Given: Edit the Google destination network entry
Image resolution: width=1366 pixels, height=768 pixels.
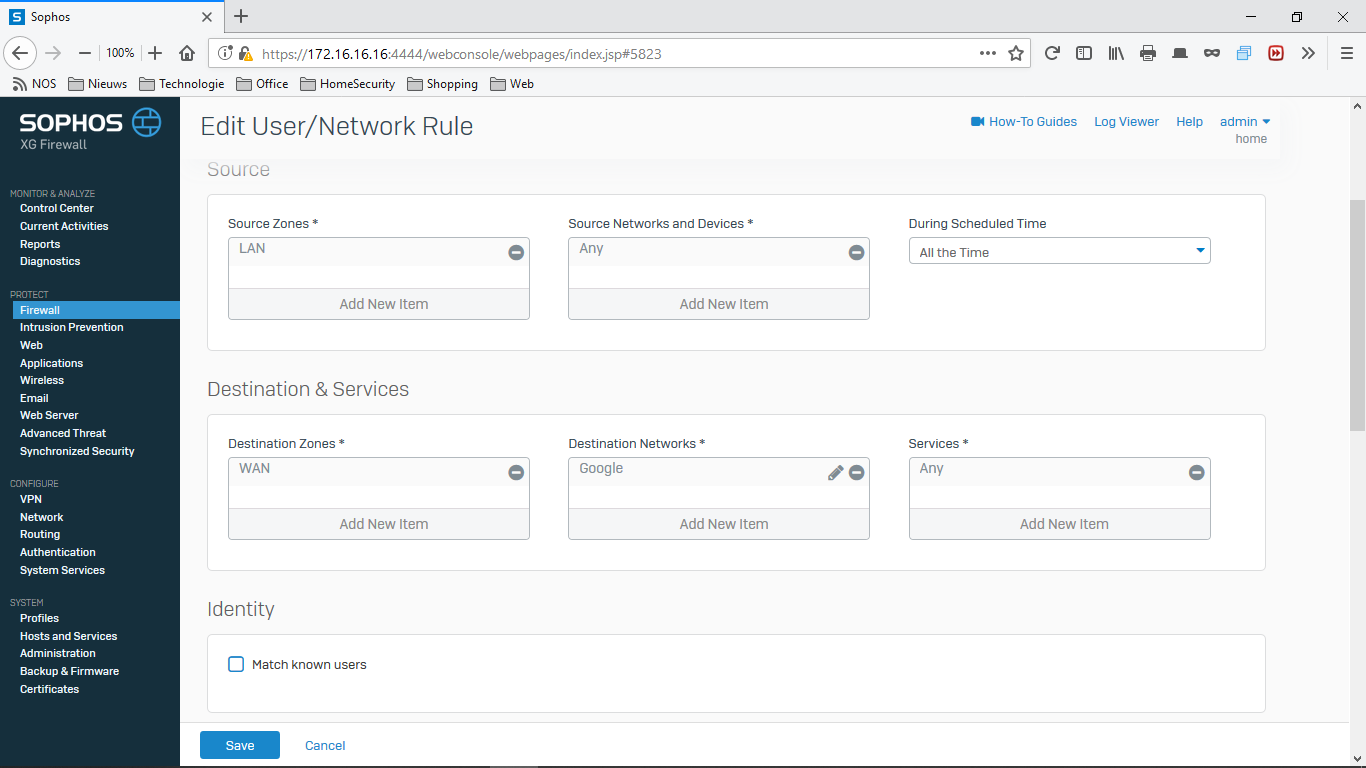Looking at the screenshot, I should tap(835, 473).
